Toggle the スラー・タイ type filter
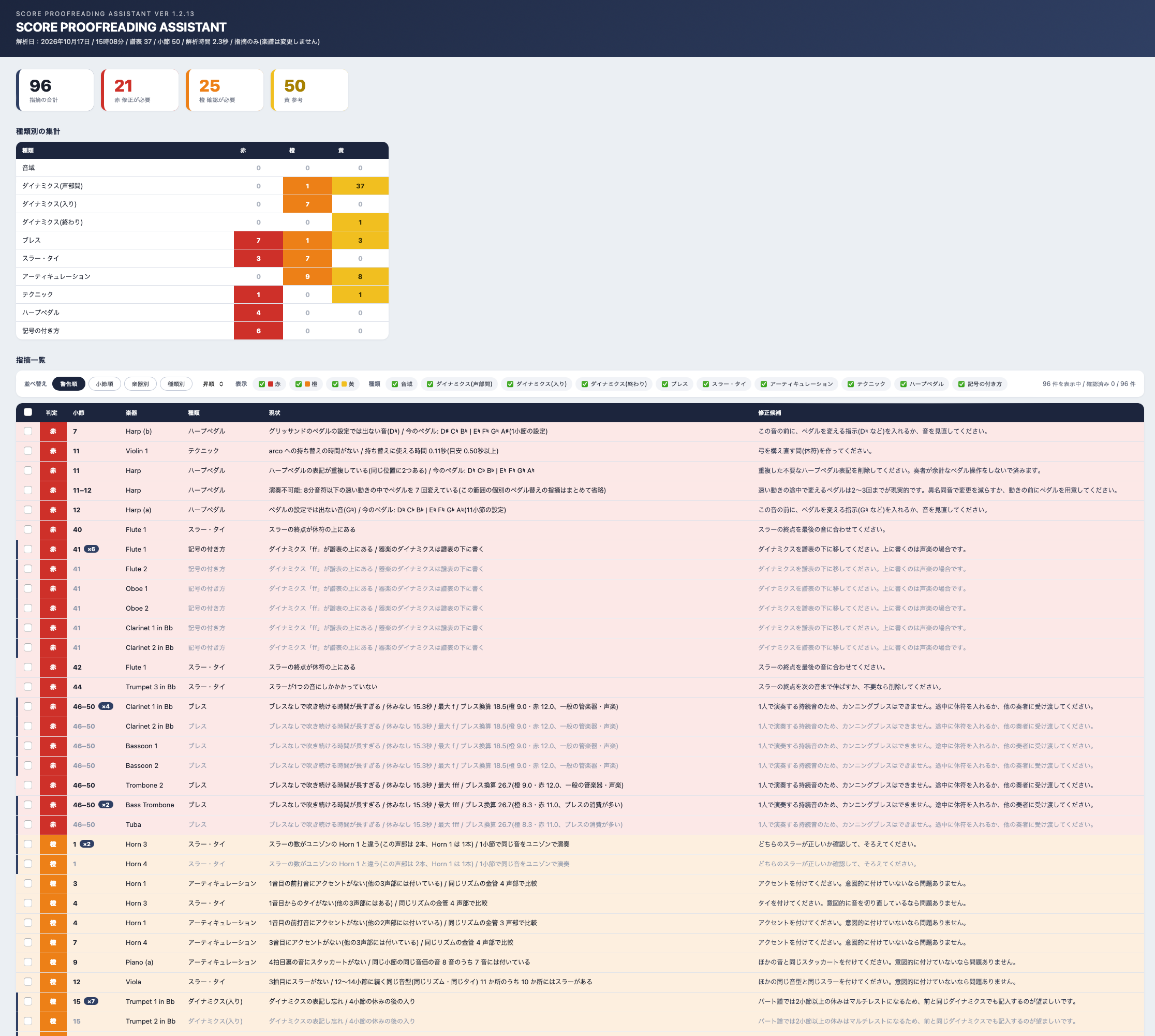 click(x=706, y=383)
